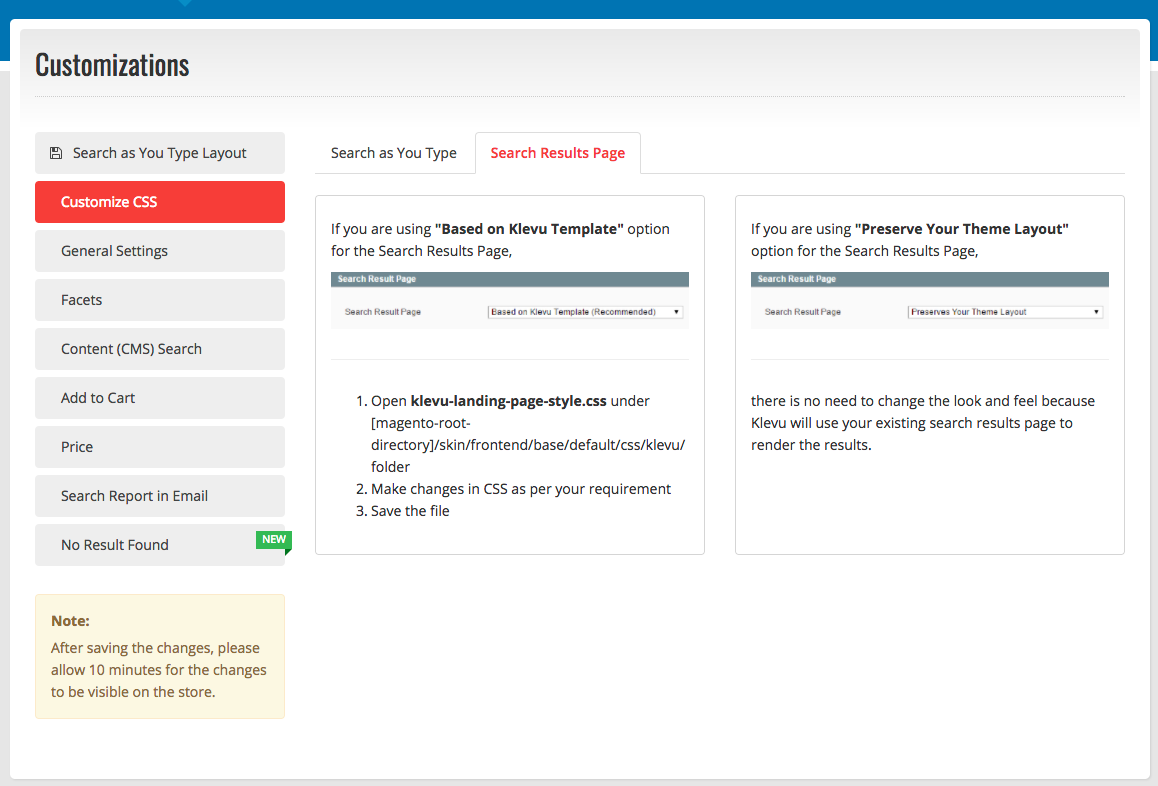Click the 'allow 10 minutes' note text
The width and height of the screenshot is (1158, 786).
point(159,670)
